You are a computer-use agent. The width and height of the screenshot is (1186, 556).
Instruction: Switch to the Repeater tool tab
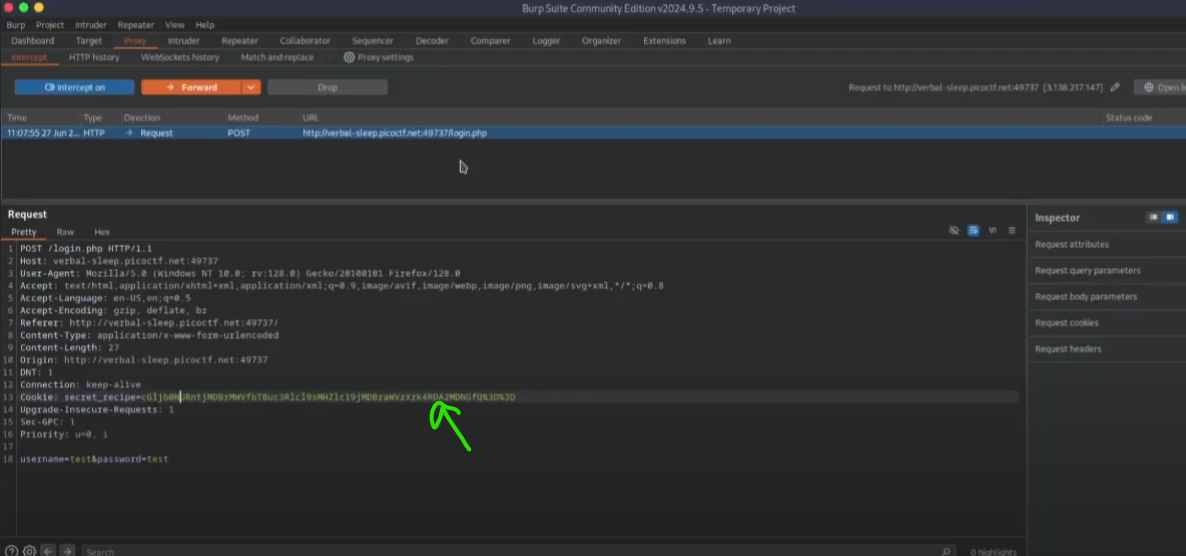click(240, 41)
